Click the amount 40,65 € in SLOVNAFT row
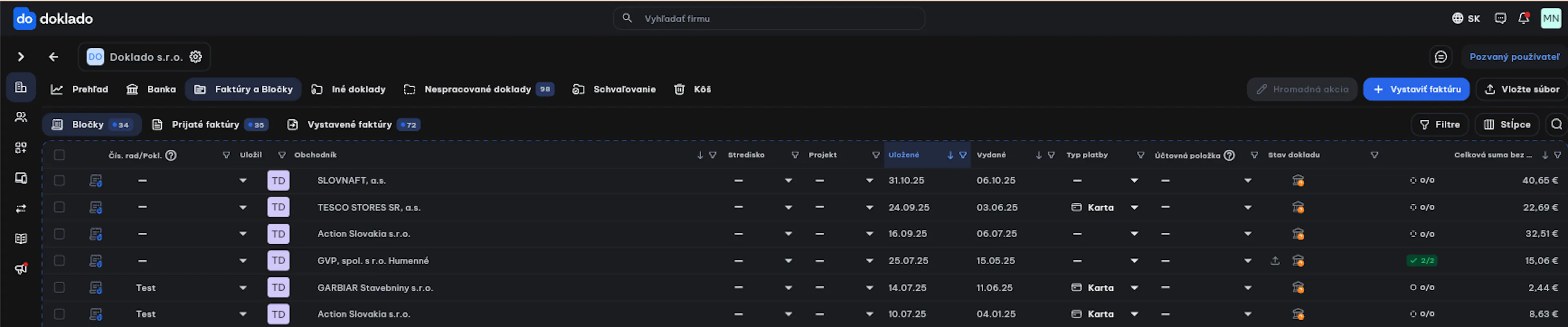 [1540, 181]
